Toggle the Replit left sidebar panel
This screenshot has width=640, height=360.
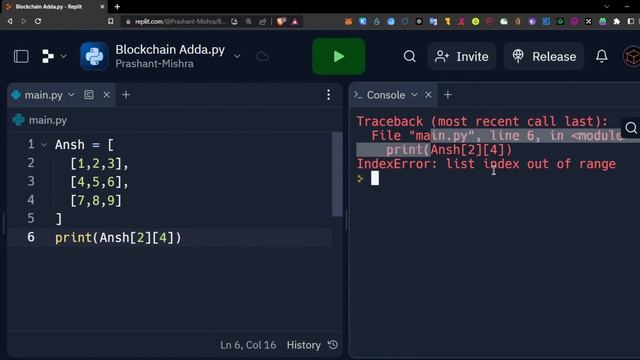tap(21, 56)
